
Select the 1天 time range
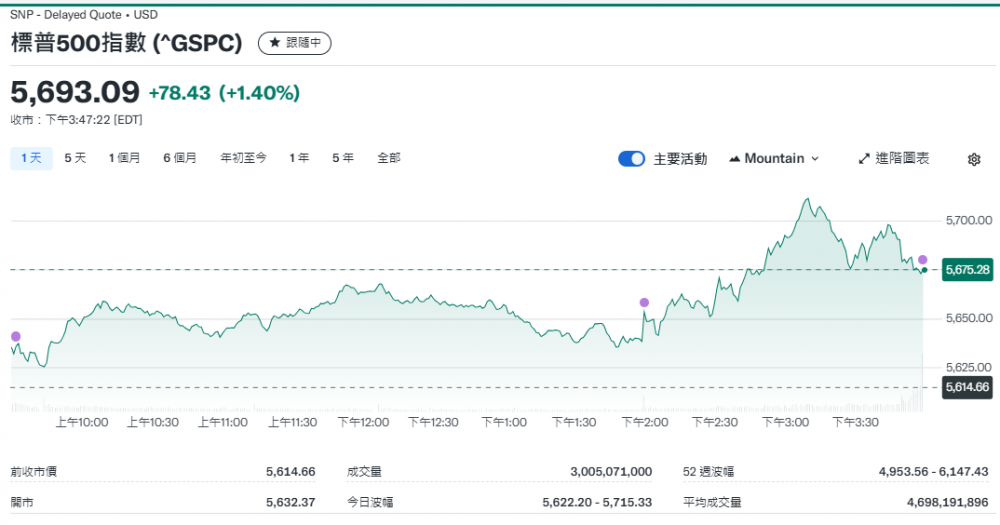click(31, 158)
